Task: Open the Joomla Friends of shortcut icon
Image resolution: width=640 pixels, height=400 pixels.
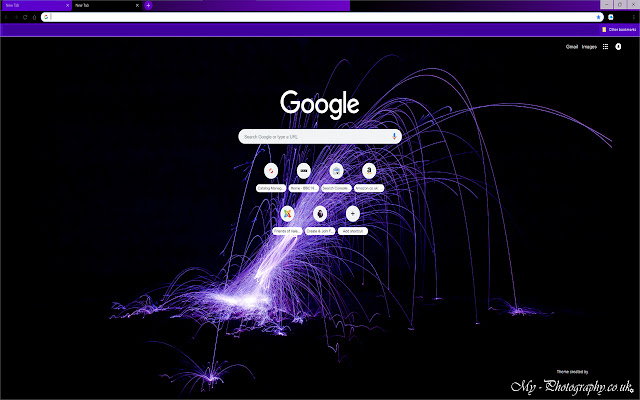Action: (x=287, y=213)
